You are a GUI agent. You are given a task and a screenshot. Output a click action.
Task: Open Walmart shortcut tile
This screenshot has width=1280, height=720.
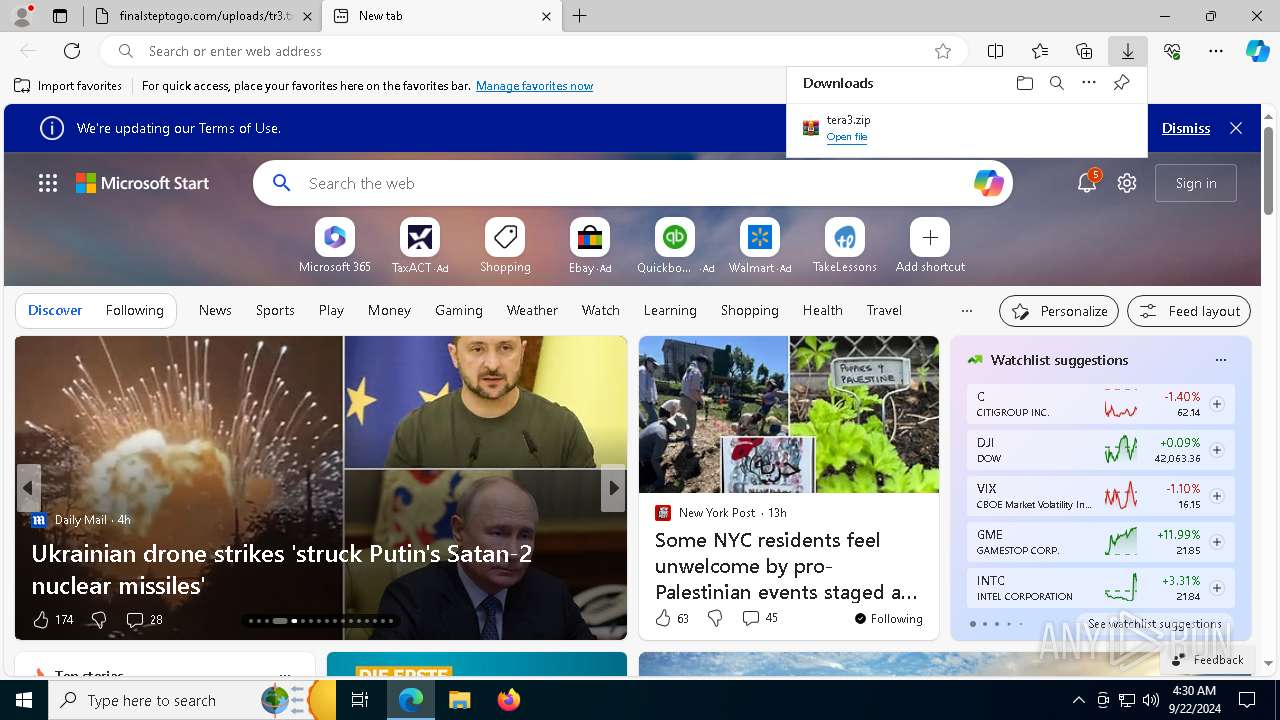tap(760, 246)
